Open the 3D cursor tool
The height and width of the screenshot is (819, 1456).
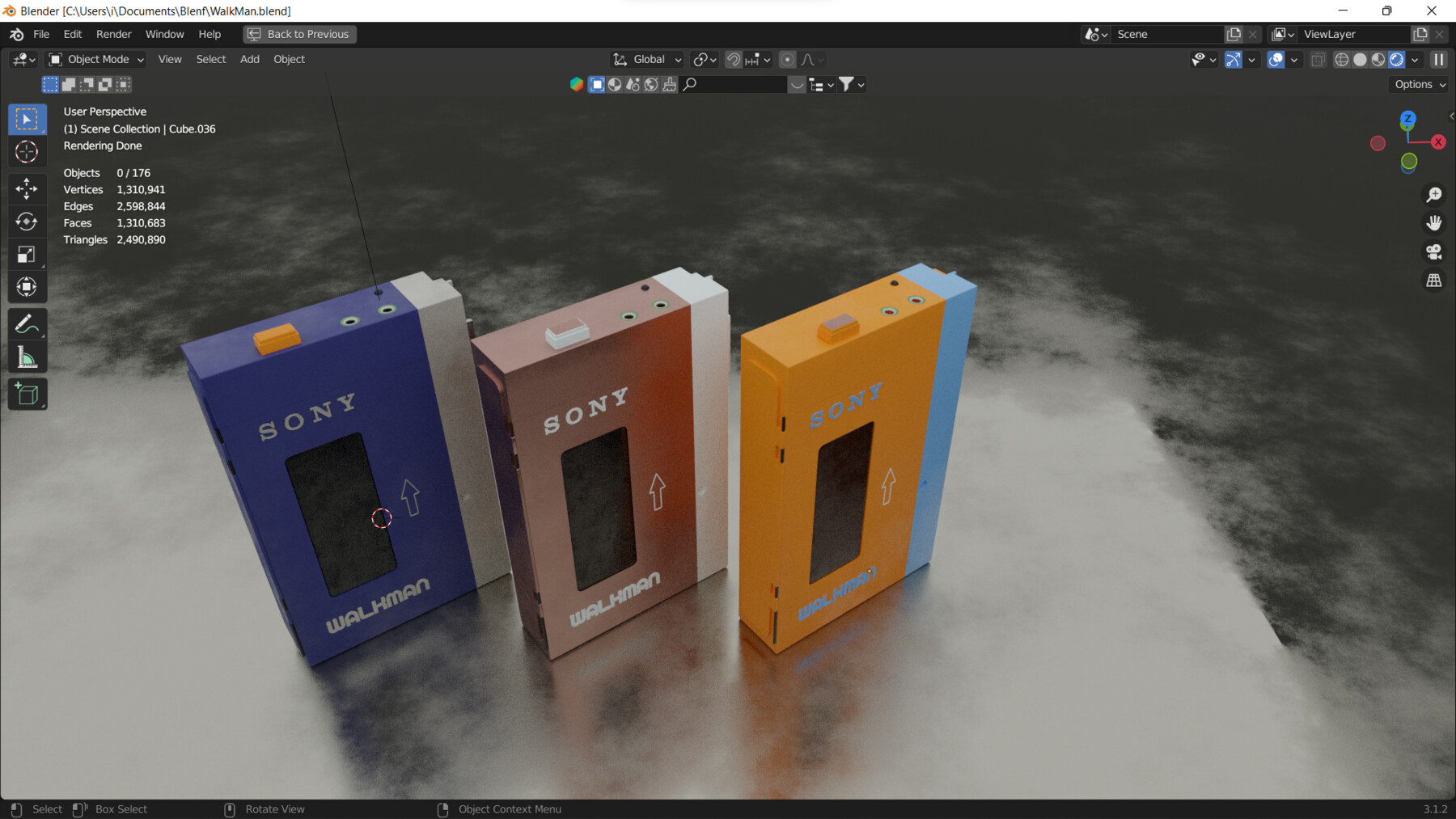coord(27,152)
